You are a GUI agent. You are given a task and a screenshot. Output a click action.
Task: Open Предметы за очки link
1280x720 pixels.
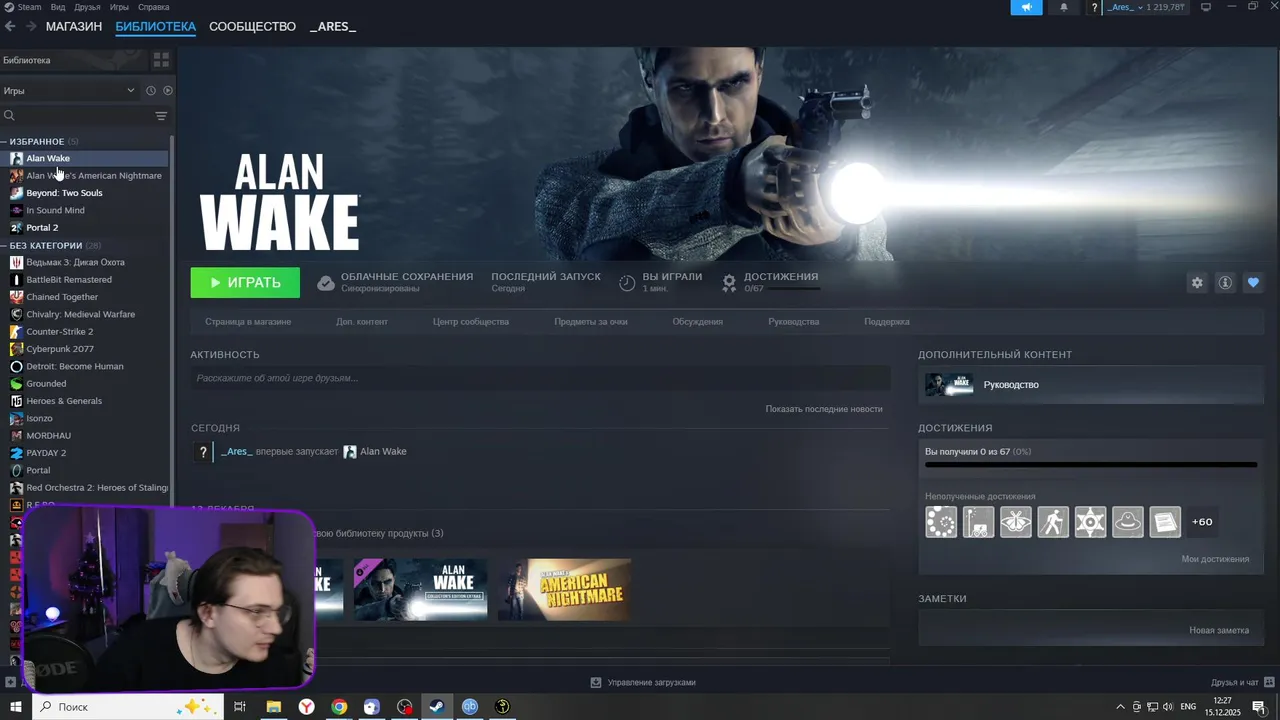tap(591, 322)
